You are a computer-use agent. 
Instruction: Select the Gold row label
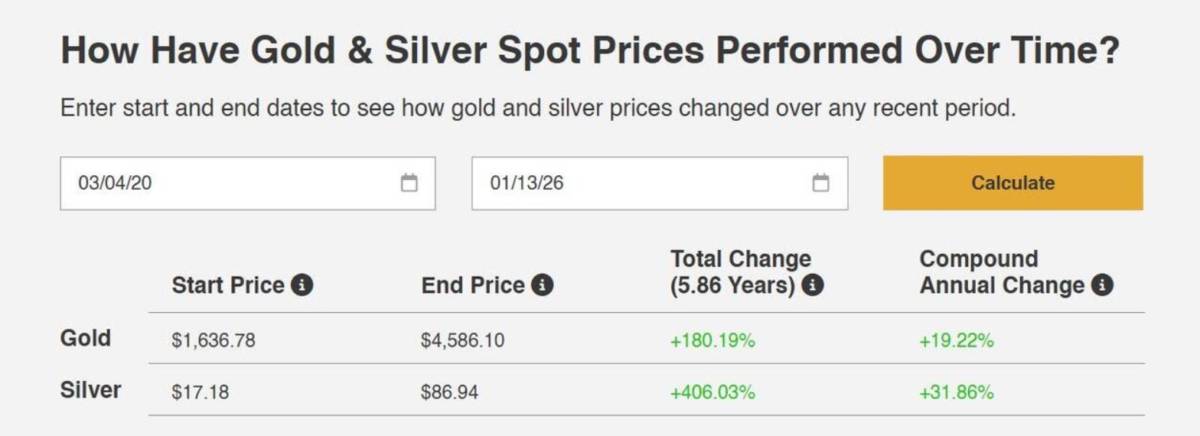click(x=86, y=339)
